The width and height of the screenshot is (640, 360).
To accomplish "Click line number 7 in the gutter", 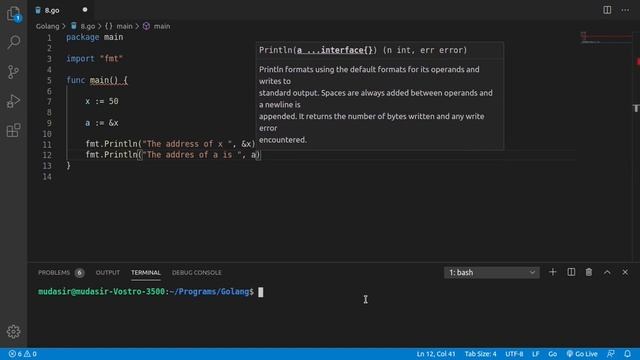I will [x=49, y=102].
